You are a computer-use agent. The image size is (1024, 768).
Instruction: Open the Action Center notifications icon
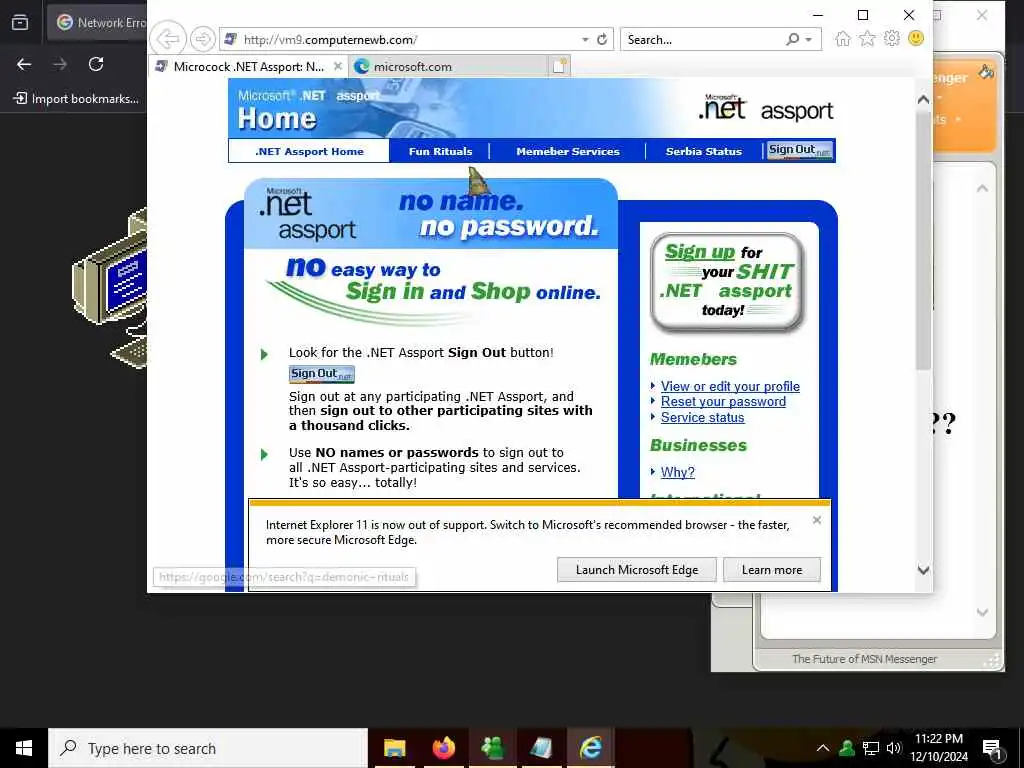tap(992, 749)
